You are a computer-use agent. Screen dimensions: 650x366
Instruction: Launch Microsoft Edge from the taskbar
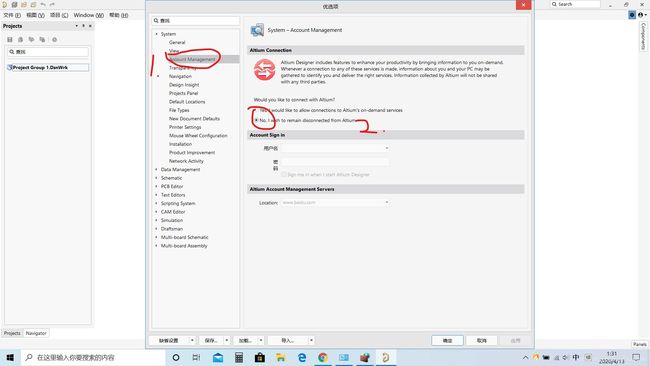pos(302,357)
